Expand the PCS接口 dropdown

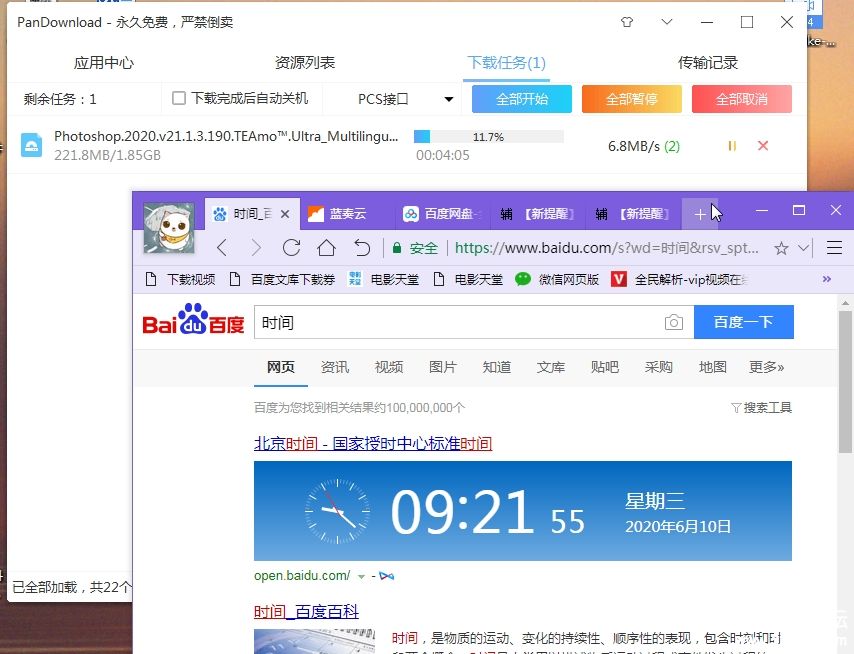[449, 99]
